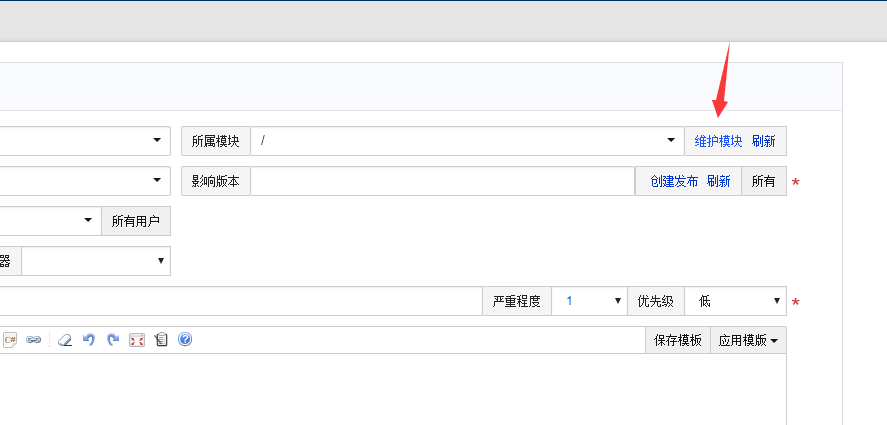Open the editor help question icon

click(x=185, y=340)
